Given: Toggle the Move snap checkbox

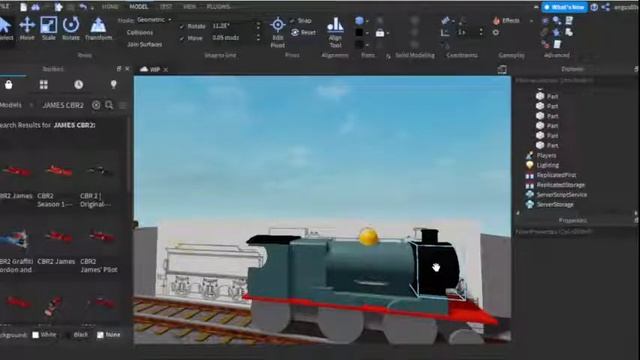Looking at the screenshot, I should (182, 38).
